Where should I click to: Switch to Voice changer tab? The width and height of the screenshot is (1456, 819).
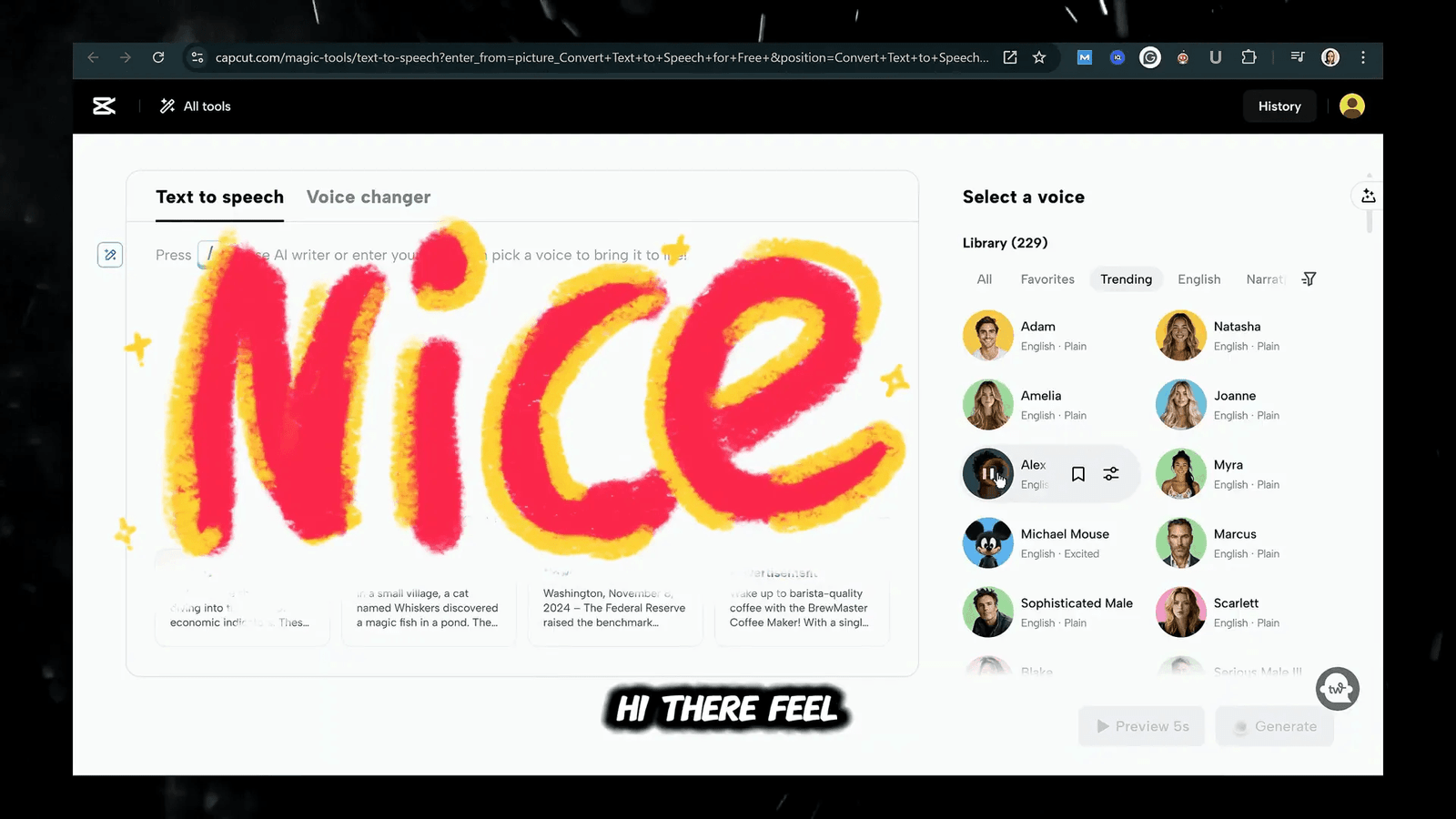[x=369, y=197]
